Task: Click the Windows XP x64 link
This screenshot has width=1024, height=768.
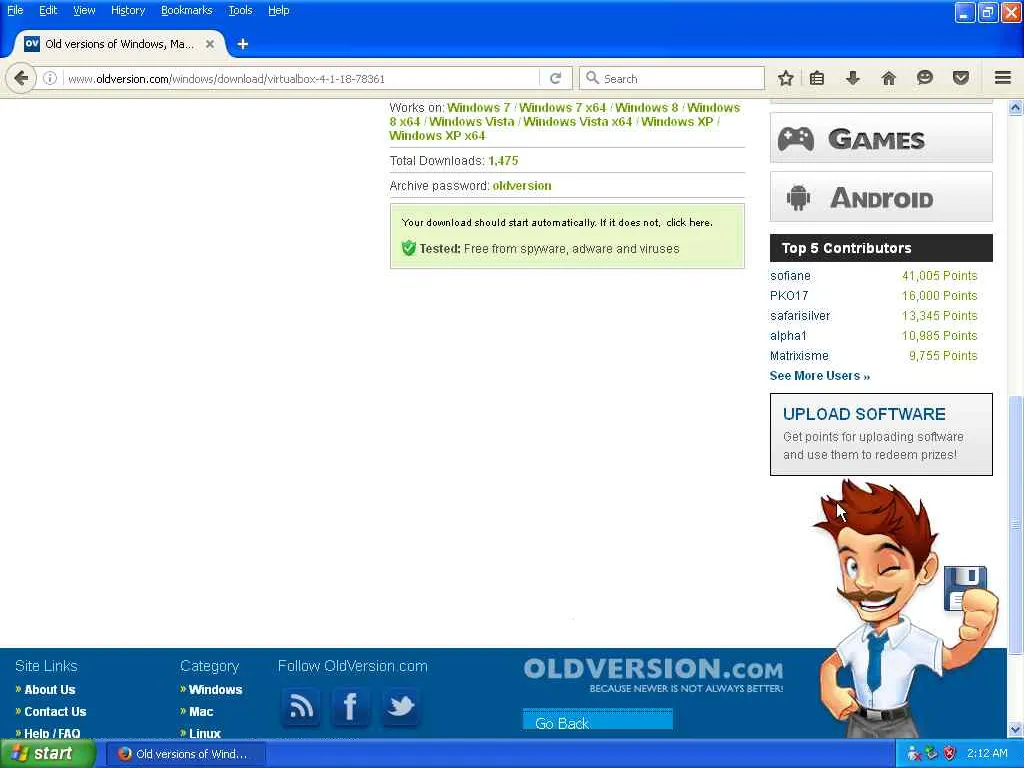Action: pyautogui.click(x=437, y=136)
